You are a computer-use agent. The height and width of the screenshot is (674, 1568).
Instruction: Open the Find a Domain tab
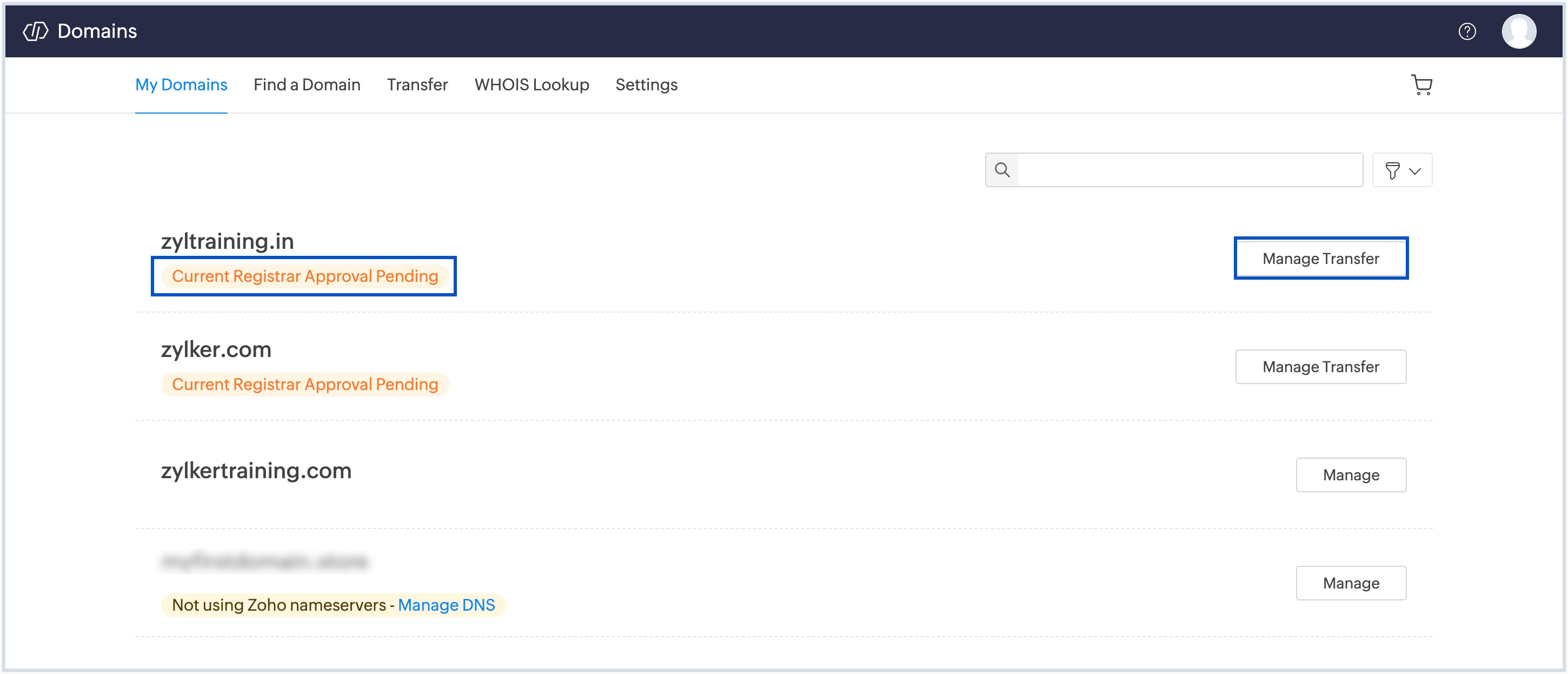click(307, 84)
